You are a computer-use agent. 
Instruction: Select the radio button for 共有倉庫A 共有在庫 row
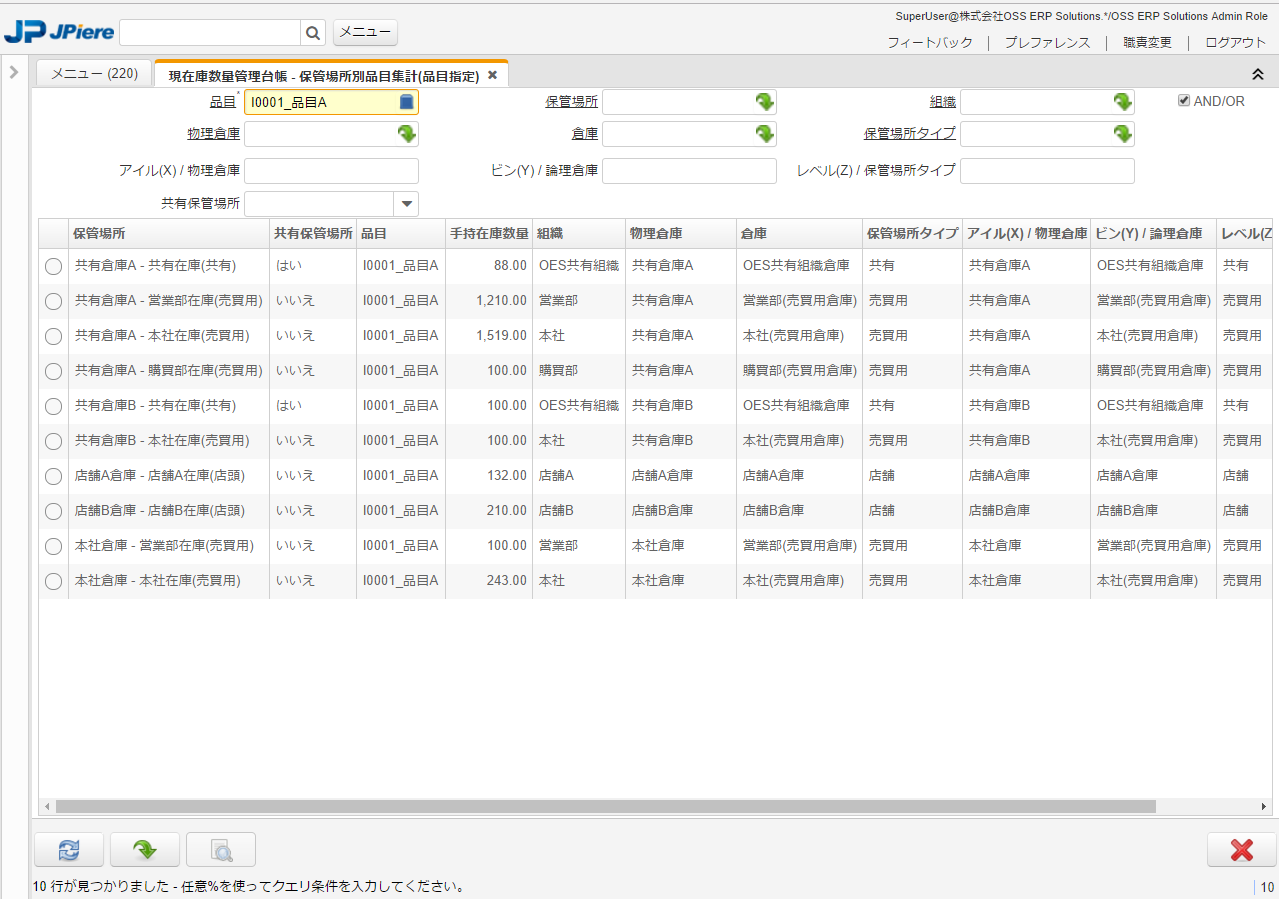(52, 266)
